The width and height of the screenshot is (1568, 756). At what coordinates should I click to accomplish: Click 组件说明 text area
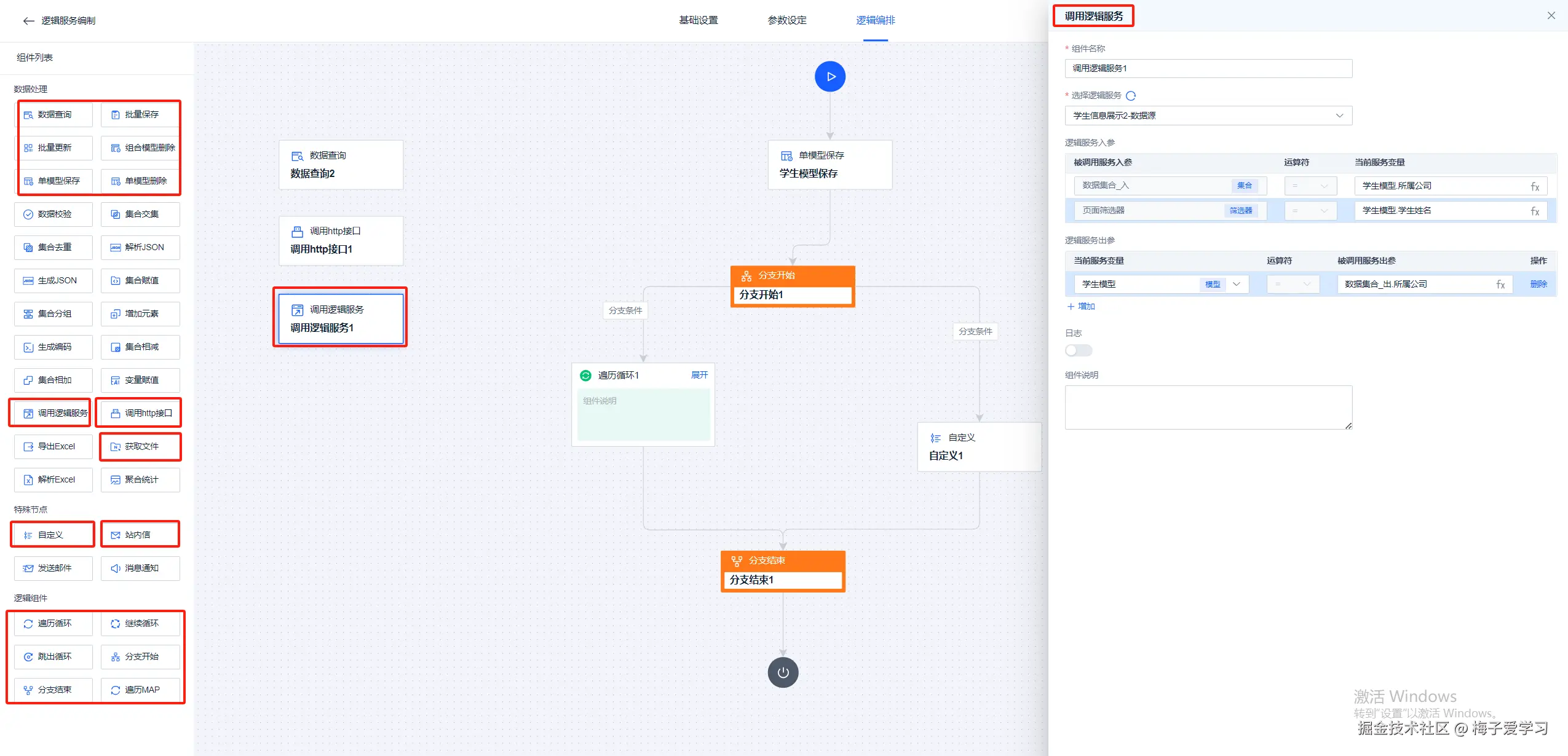[1208, 407]
